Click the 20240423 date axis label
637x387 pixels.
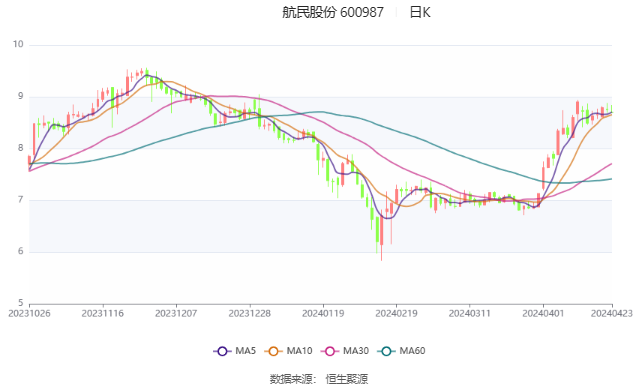coord(611,313)
